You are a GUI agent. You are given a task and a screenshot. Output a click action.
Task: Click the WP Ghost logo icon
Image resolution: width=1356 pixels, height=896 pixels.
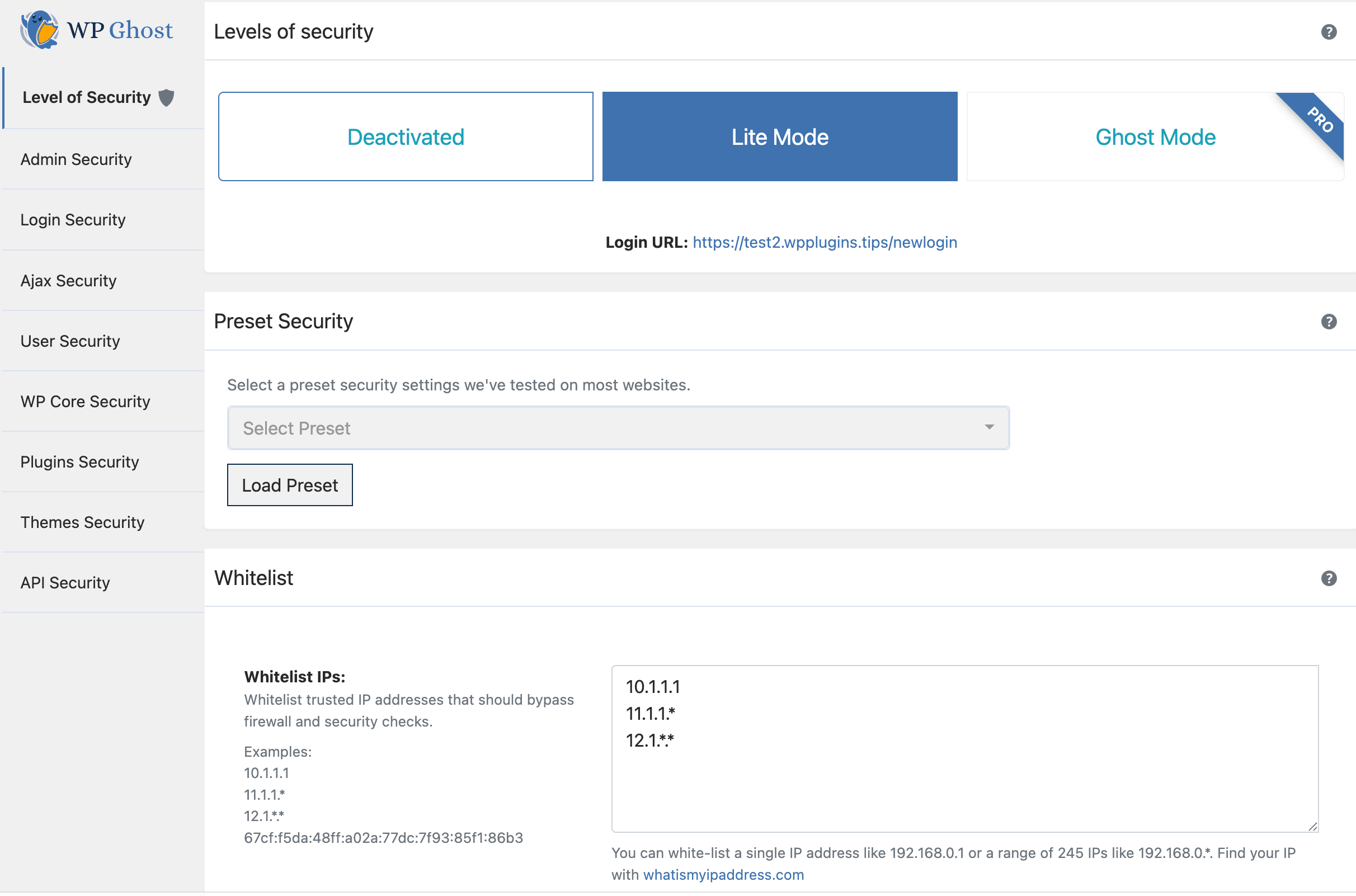pyautogui.click(x=39, y=30)
